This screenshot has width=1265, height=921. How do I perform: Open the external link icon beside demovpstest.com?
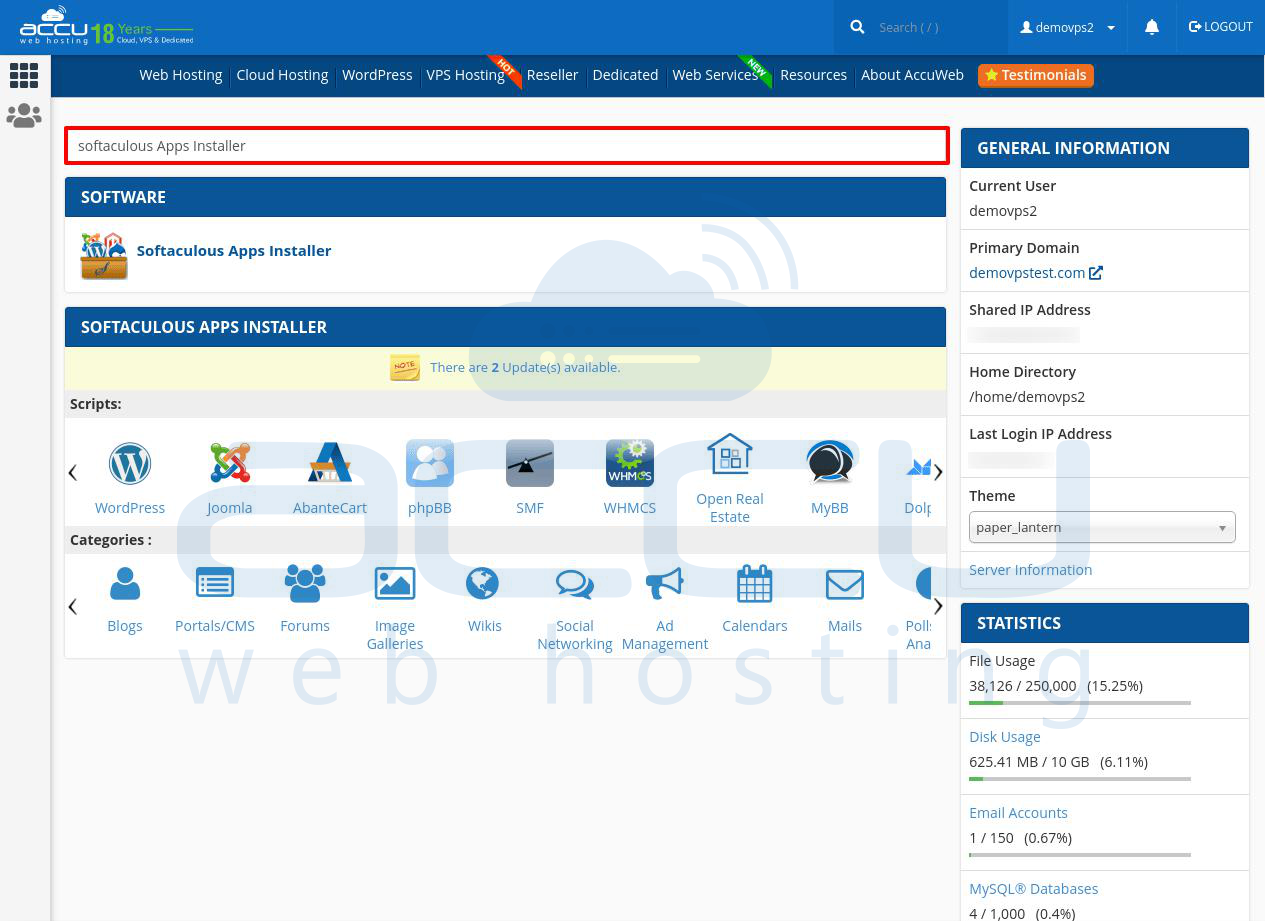point(1096,272)
